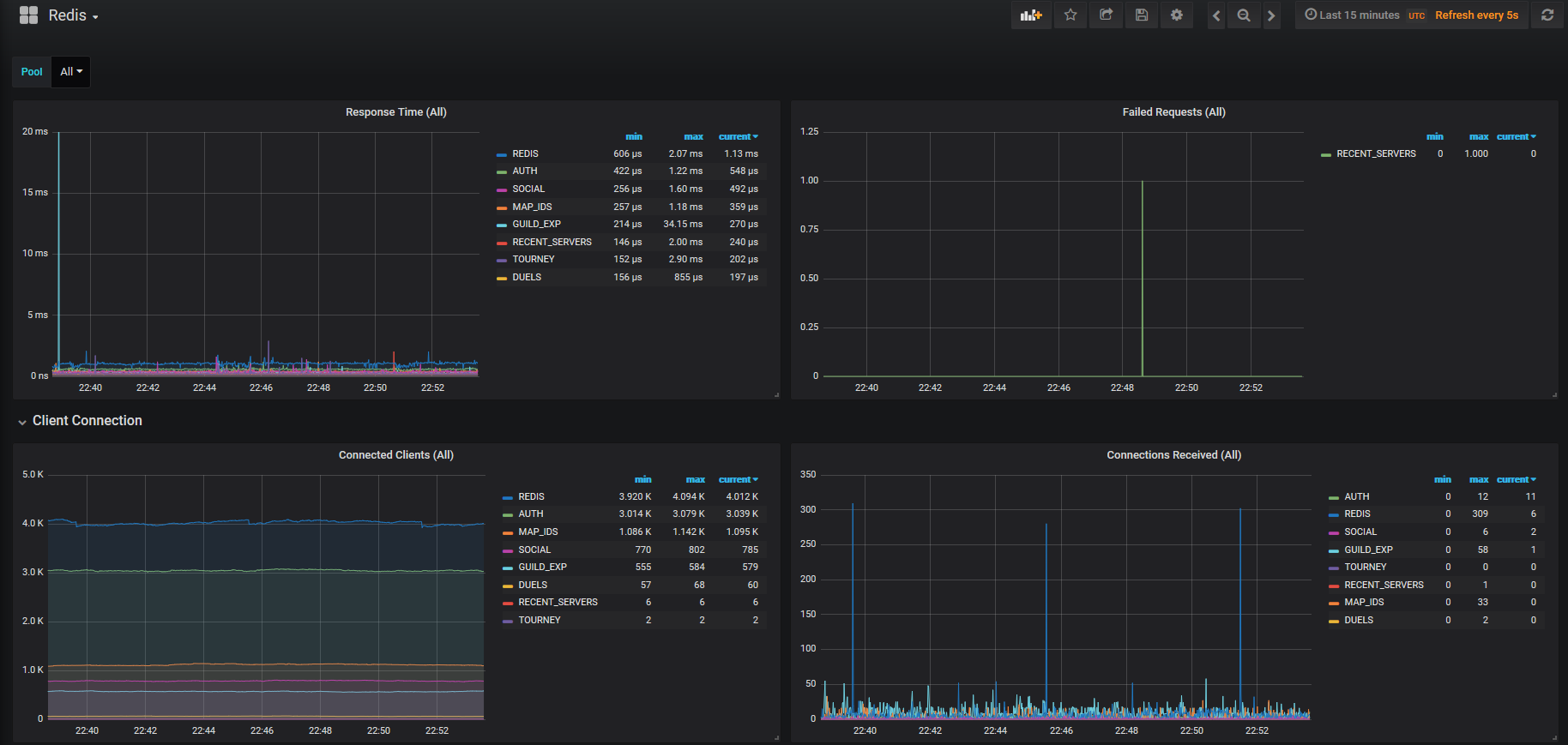Open the Redis dashboard selector dropdown
Viewport: 1568px width, 745px height.
tap(73, 15)
